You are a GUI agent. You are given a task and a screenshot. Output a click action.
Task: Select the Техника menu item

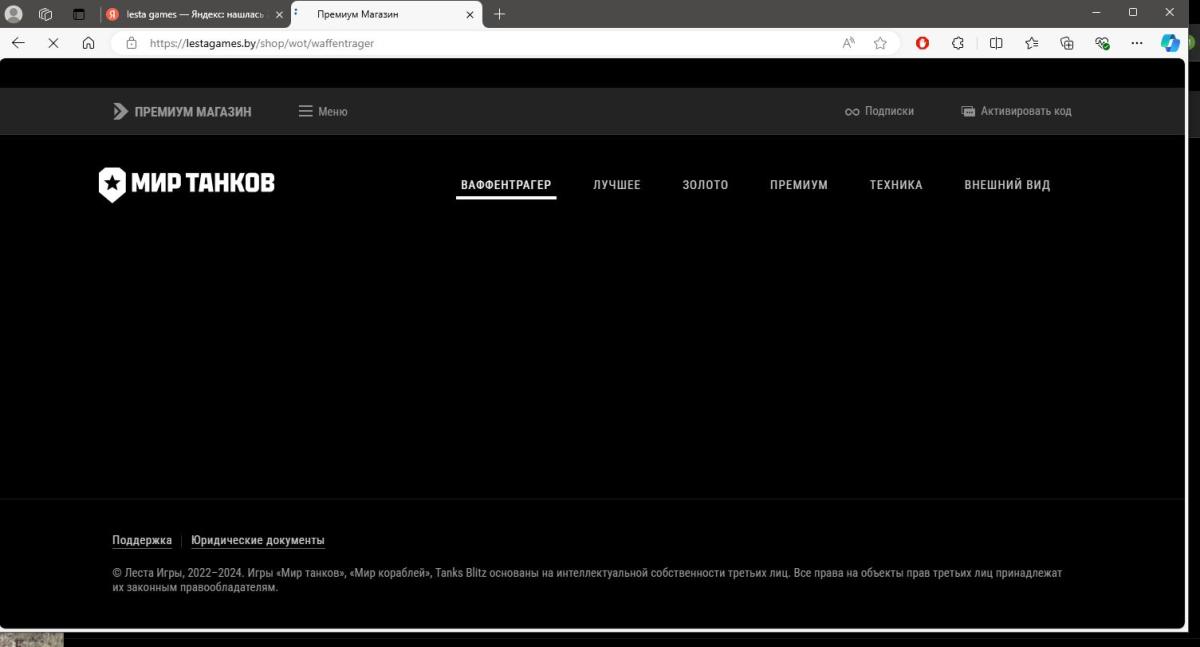896,185
